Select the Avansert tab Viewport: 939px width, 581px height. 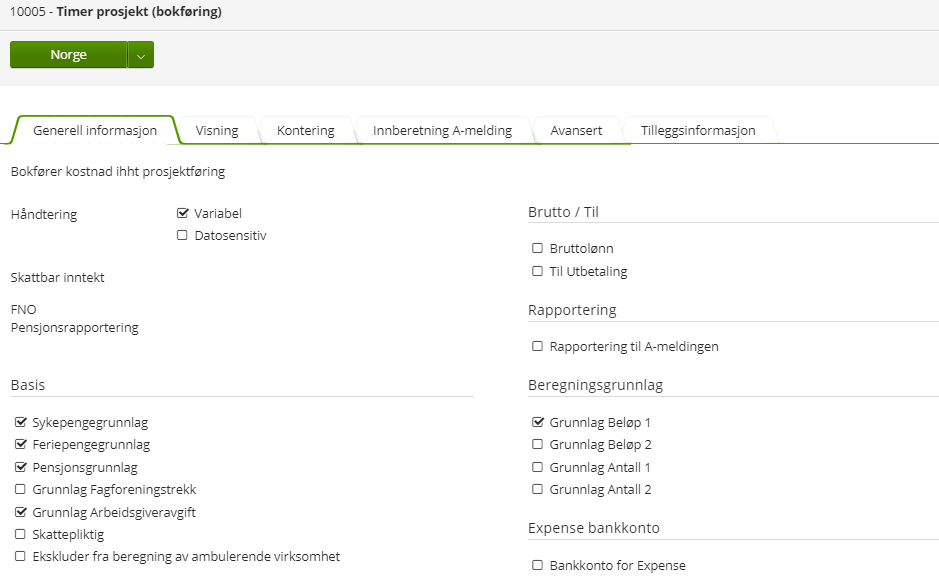point(576,130)
